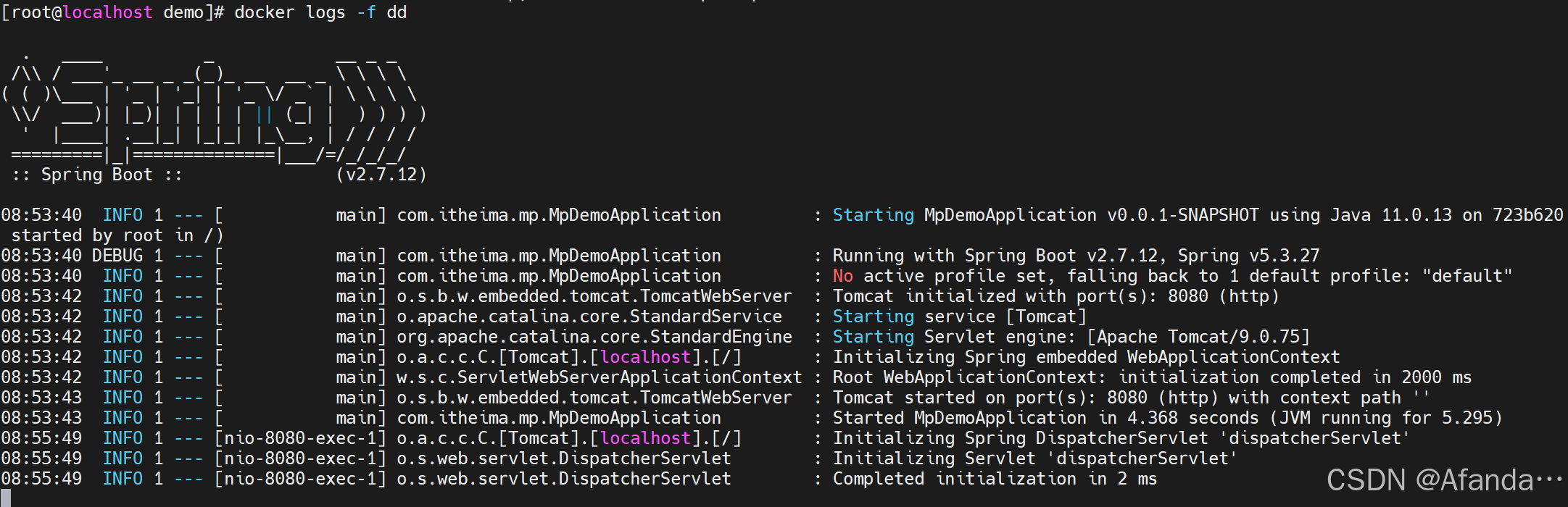Click 'Initializing Spring embedded WebApplicationContext' message

(1086, 357)
